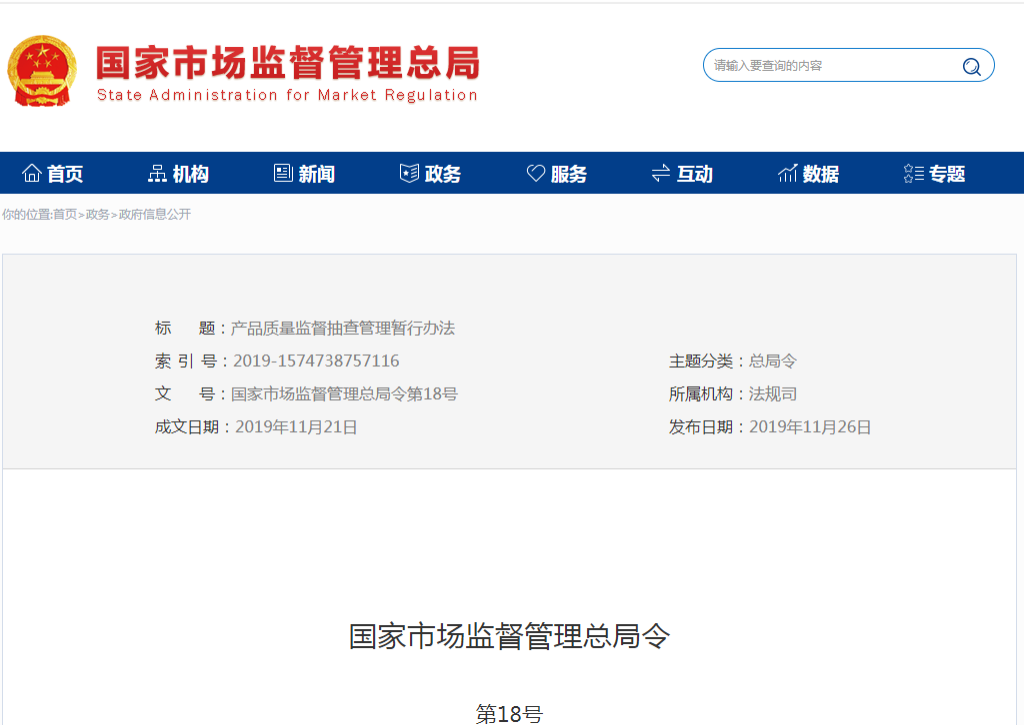This screenshot has width=1024, height=725.
Task: Select index number 2019-1574738757116
Action: (316, 361)
